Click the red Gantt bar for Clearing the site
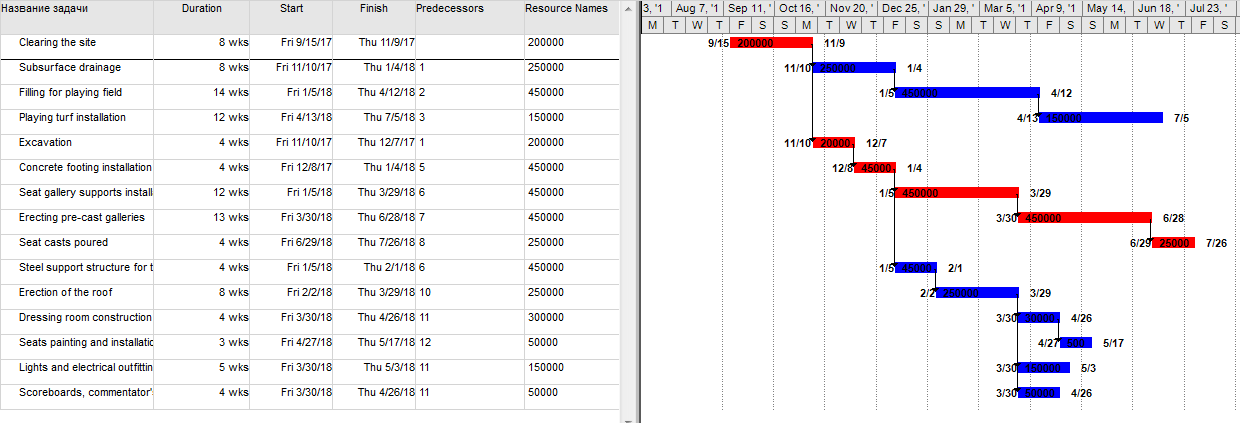1240x423 pixels. [771, 43]
